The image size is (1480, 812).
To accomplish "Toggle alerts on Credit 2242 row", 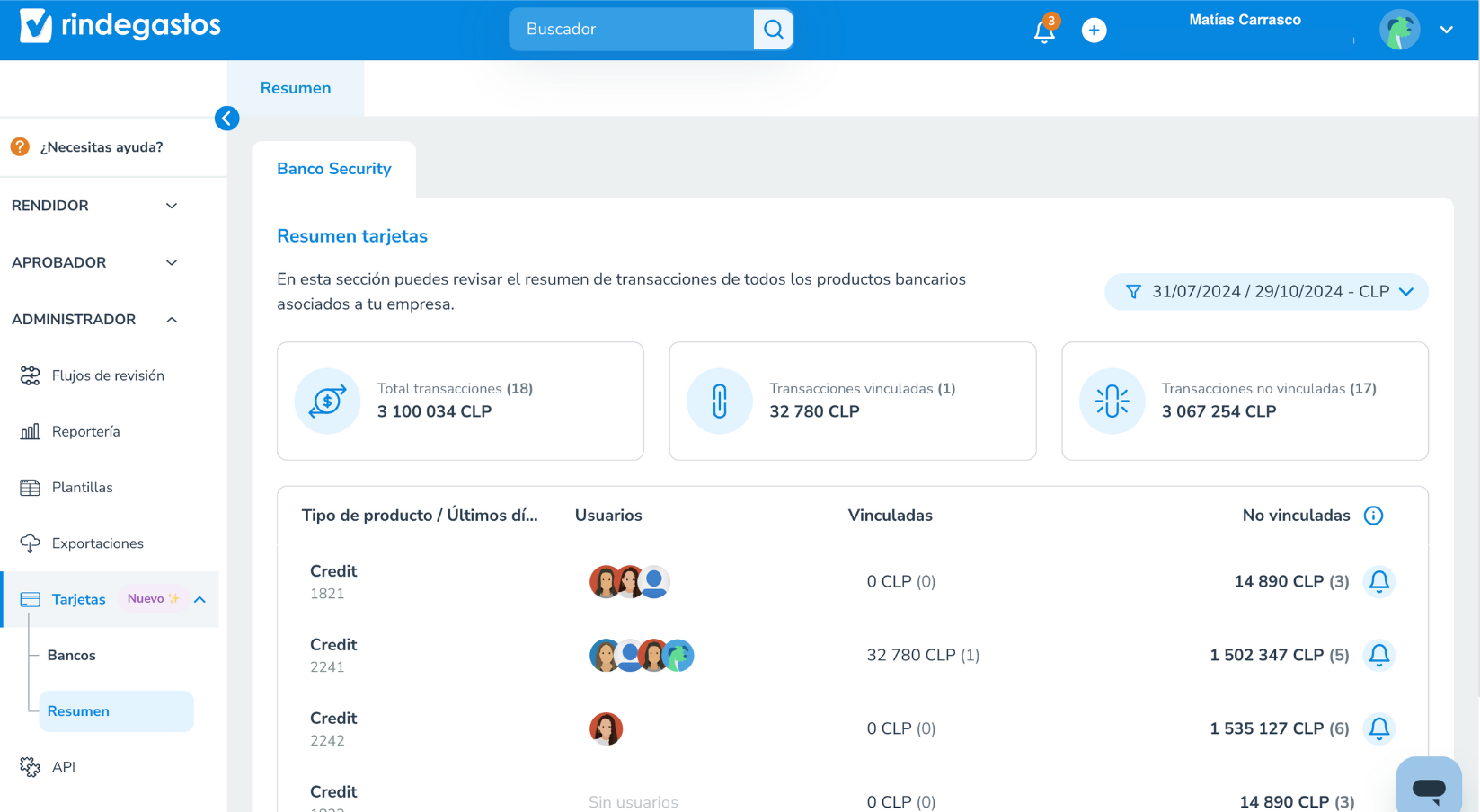I will (1379, 728).
